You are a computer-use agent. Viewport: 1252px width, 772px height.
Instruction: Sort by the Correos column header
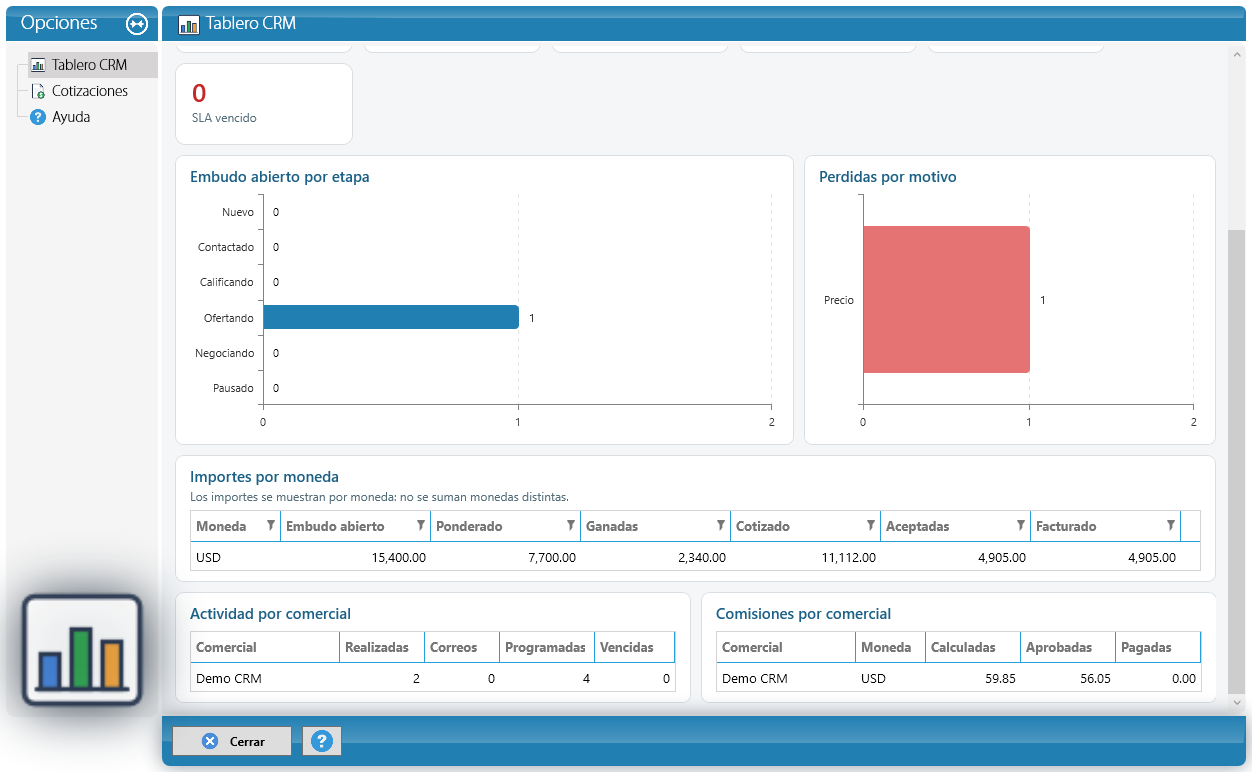point(462,647)
